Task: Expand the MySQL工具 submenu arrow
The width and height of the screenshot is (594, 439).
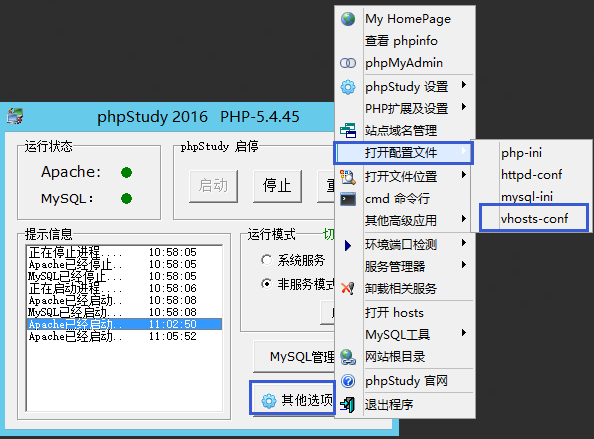Action: [464, 333]
